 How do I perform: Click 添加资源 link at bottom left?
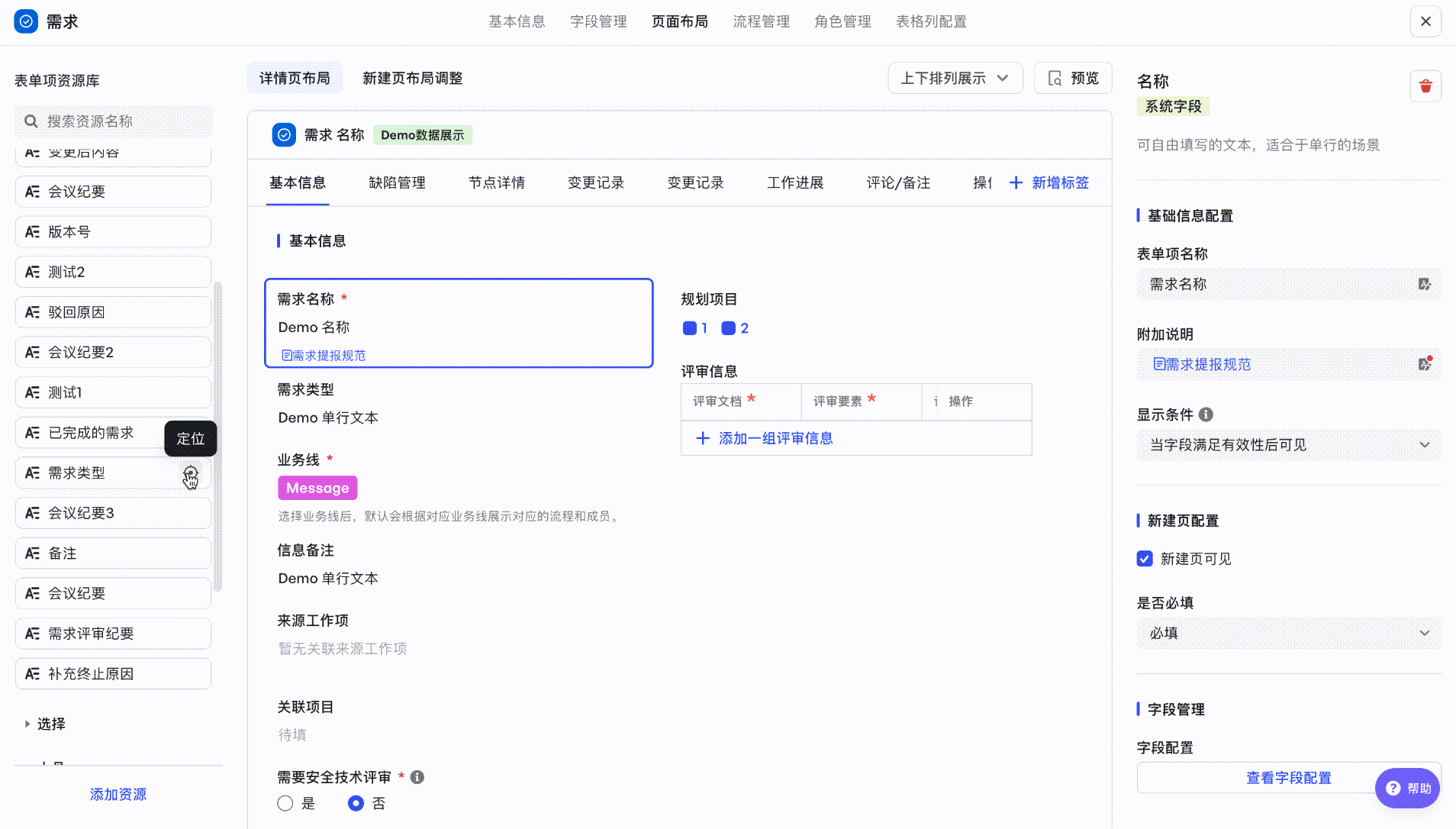(x=118, y=795)
